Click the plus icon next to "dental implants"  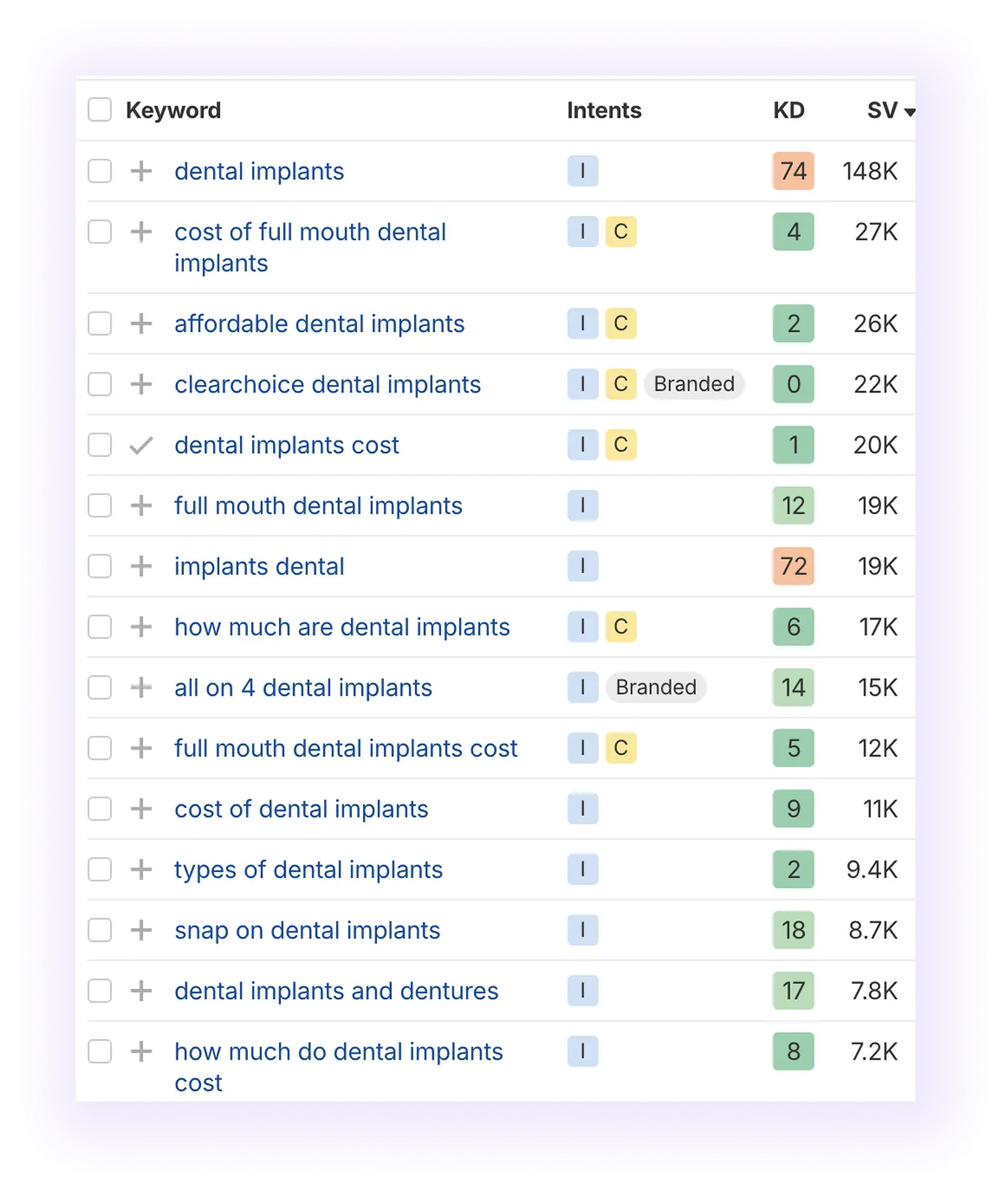pos(142,171)
